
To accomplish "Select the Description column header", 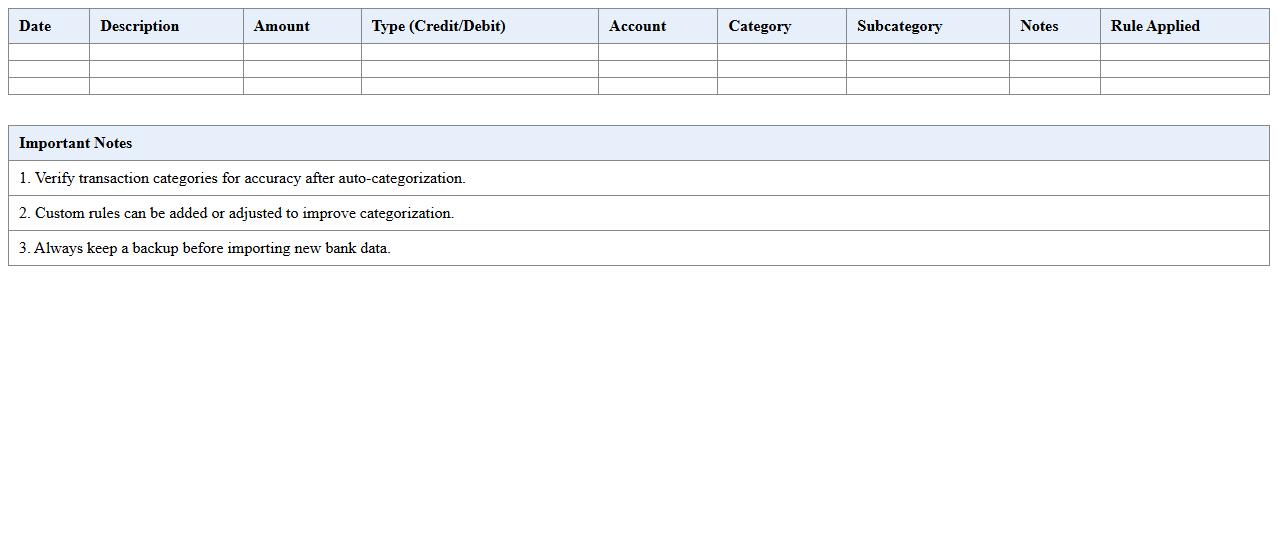I will (x=166, y=26).
